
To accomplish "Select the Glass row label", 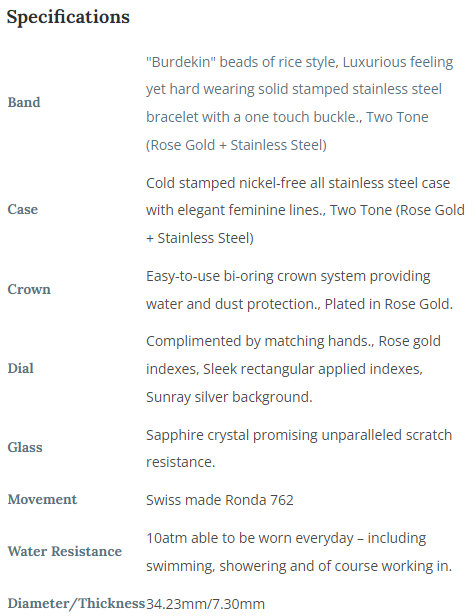I will pyautogui.click(x=25, y=447).
